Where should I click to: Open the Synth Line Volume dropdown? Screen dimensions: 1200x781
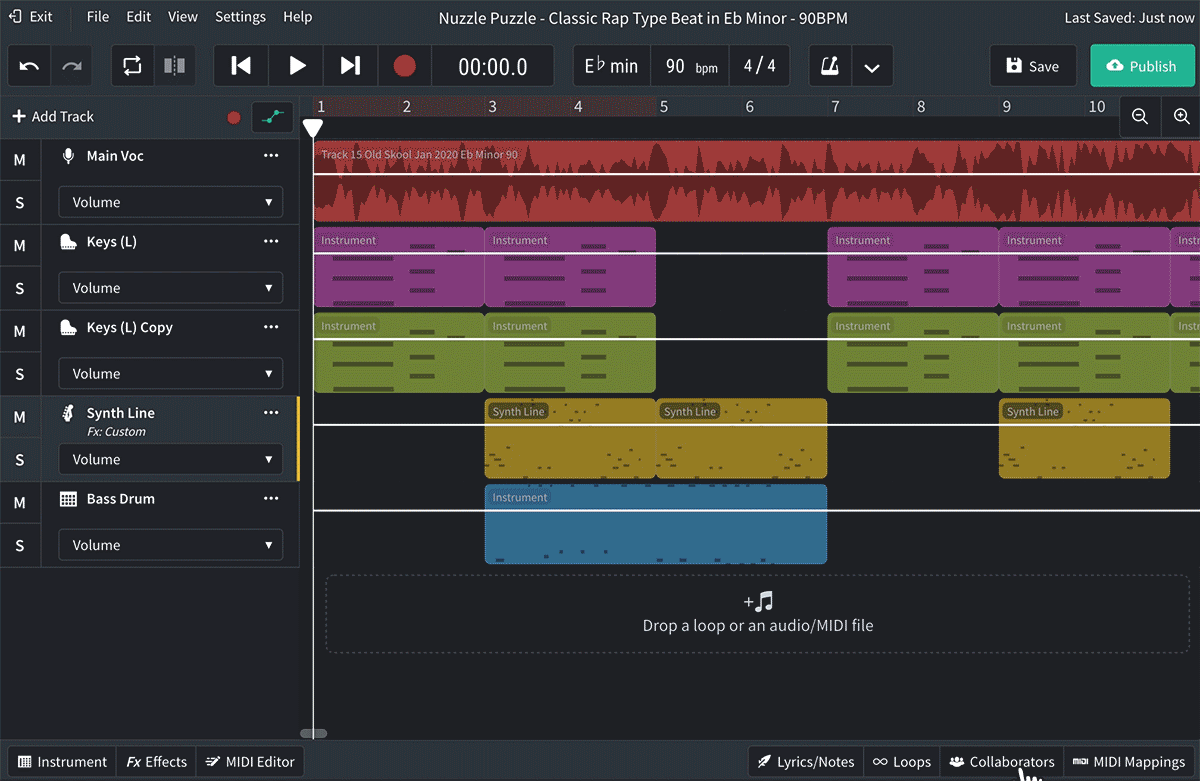[170, 459]
